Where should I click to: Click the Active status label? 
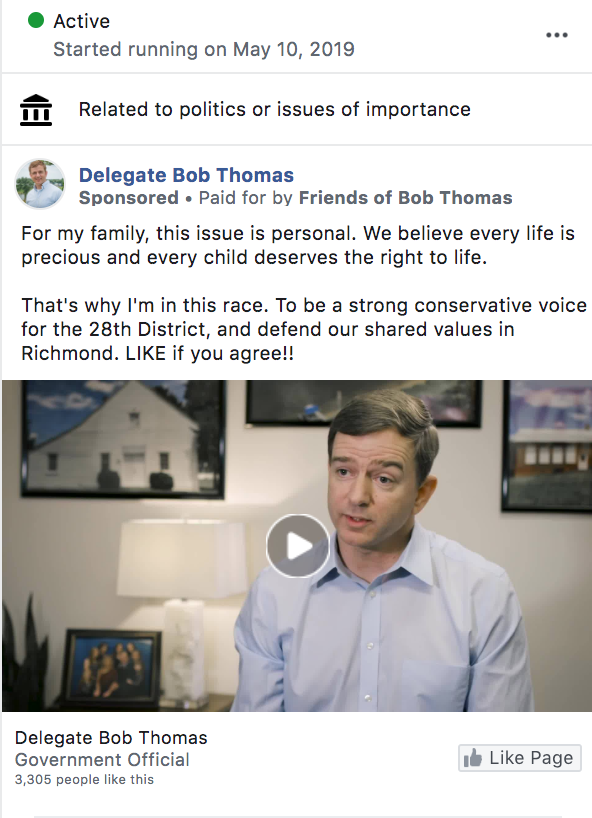[81, 21]
